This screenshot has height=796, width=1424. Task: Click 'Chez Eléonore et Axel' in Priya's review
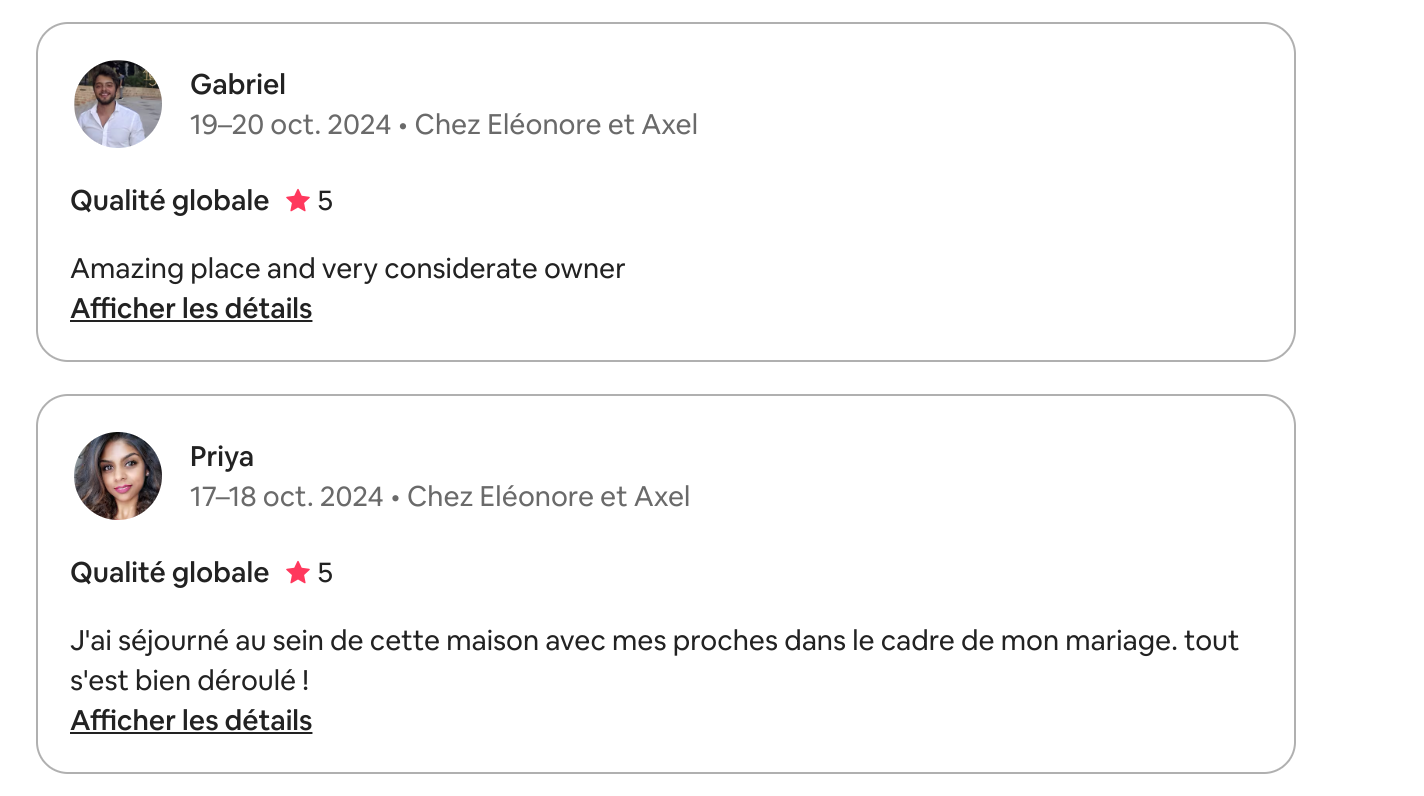coord(548,497)
